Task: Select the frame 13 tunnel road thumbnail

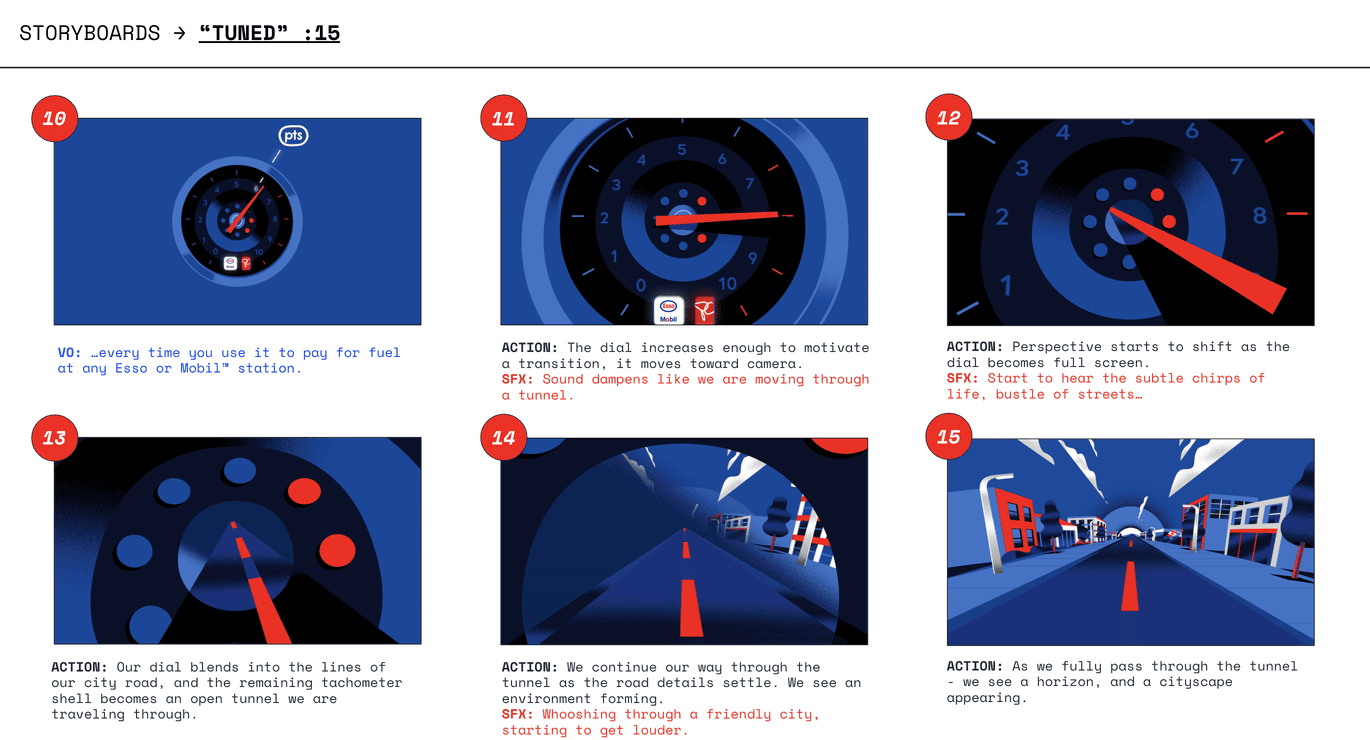Action: [x=237, y=541]
